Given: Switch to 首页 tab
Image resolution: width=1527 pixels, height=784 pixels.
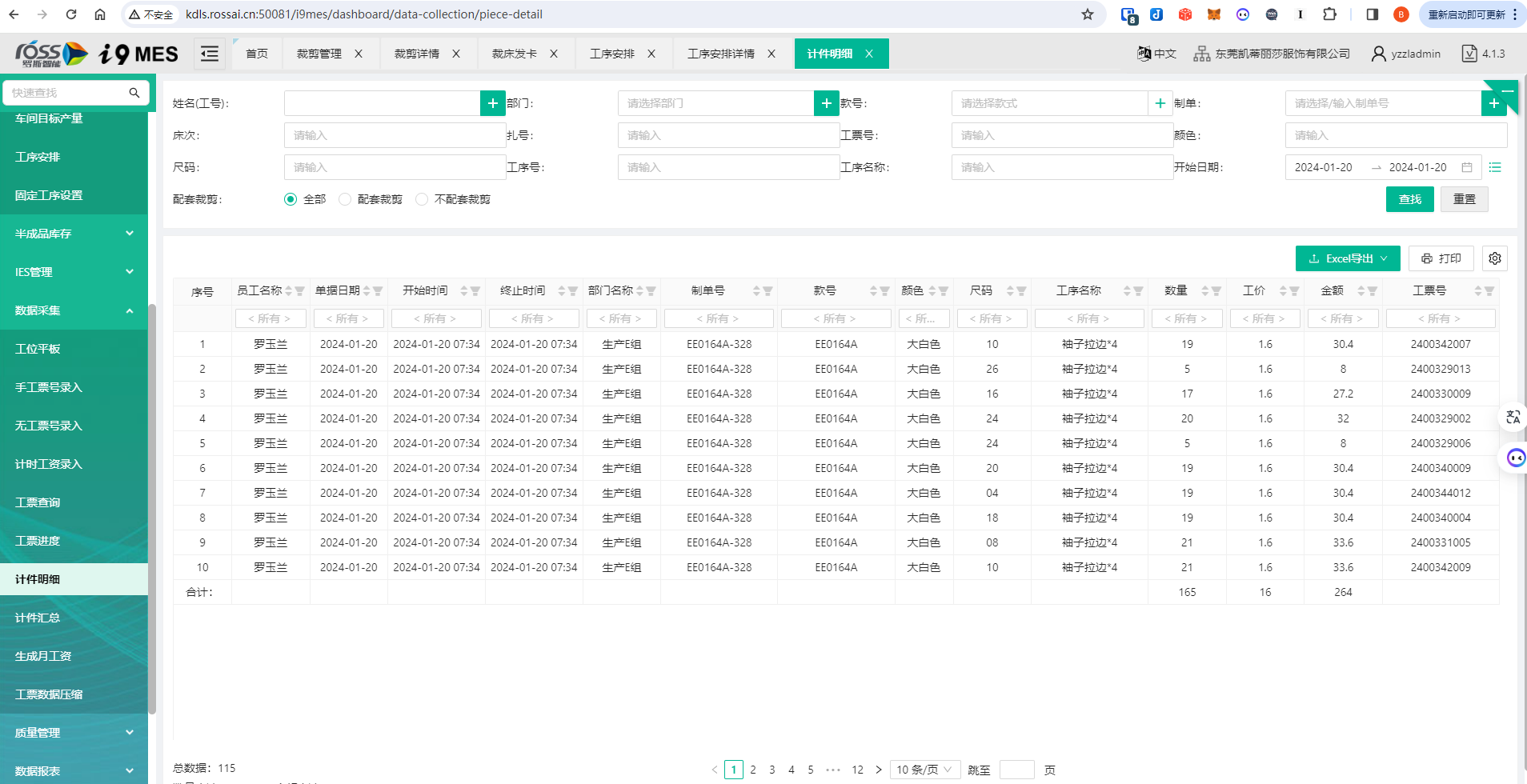Looking at the screenshot, I should pyautogui.click(x=257, y=54).
